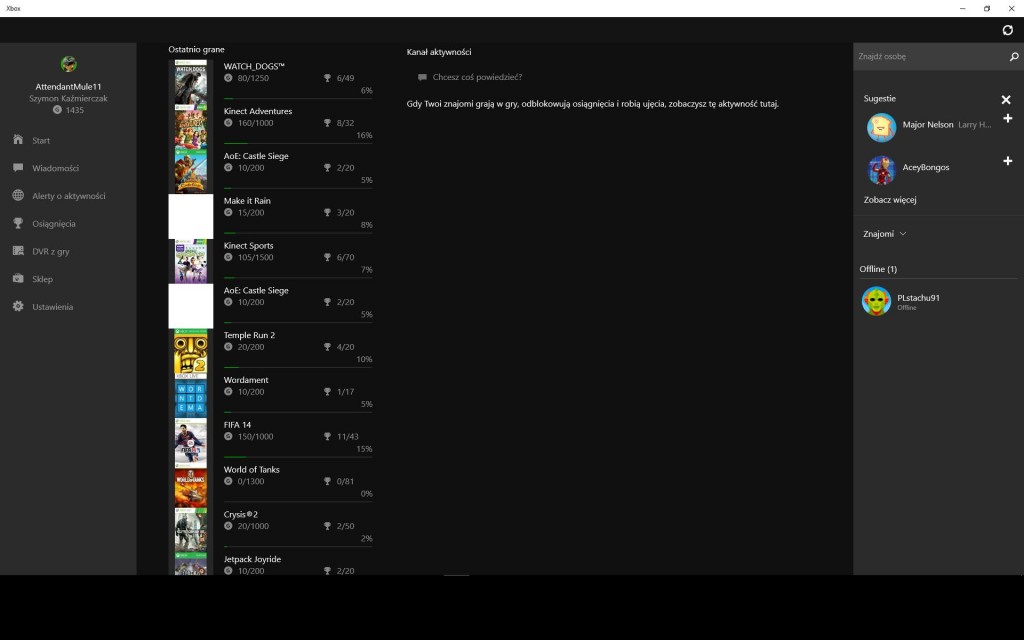This screenshot has height=640, width=1024.
Task: Add Major Nelson as friend
Action: 1008,118
